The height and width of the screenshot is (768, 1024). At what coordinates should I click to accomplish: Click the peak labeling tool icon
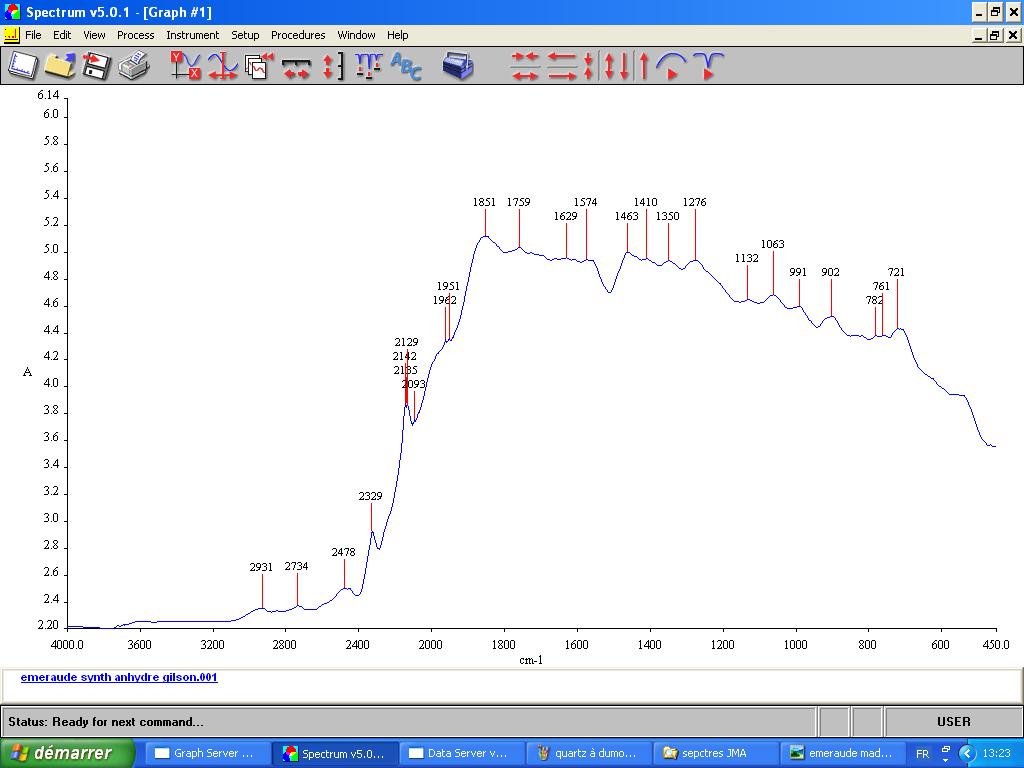coord(368,66)
